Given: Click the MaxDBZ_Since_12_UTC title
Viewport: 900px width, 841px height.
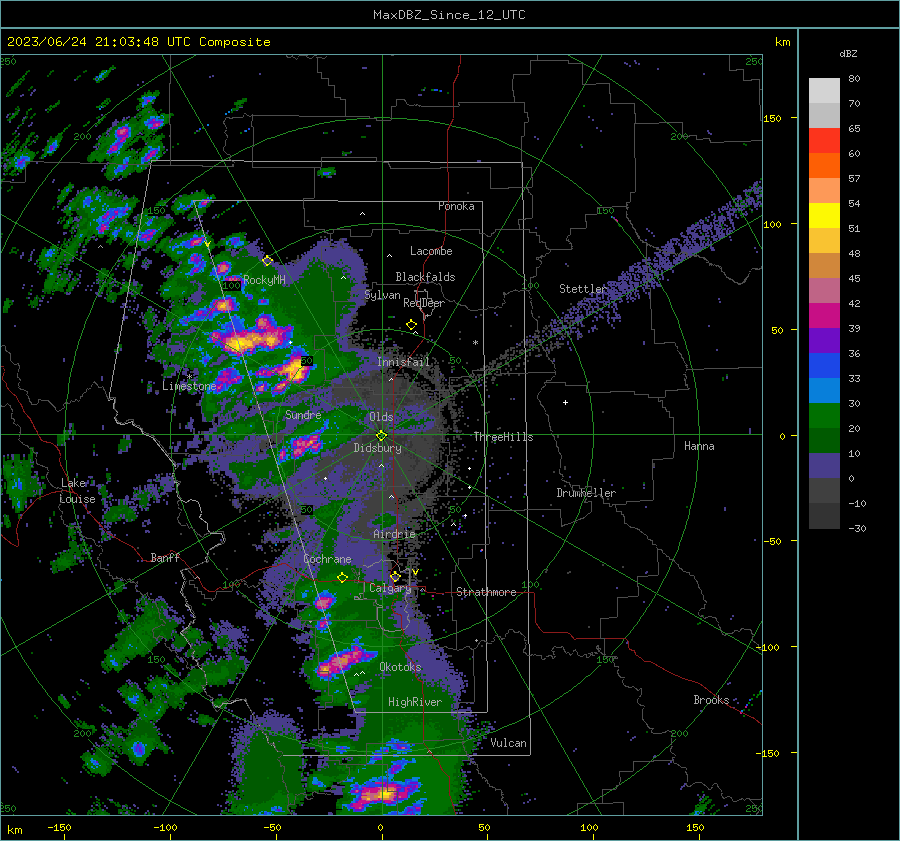Looking at the screenshot, I should pos(449,15).
